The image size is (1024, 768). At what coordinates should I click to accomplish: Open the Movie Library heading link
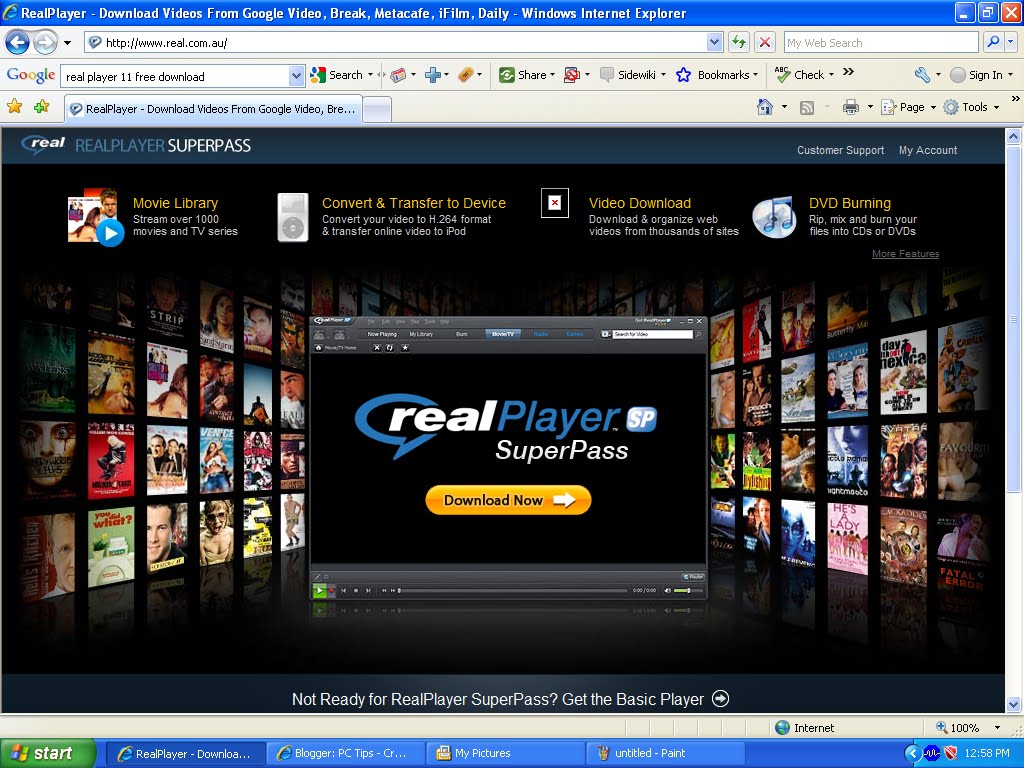click(x=176, y=203)
